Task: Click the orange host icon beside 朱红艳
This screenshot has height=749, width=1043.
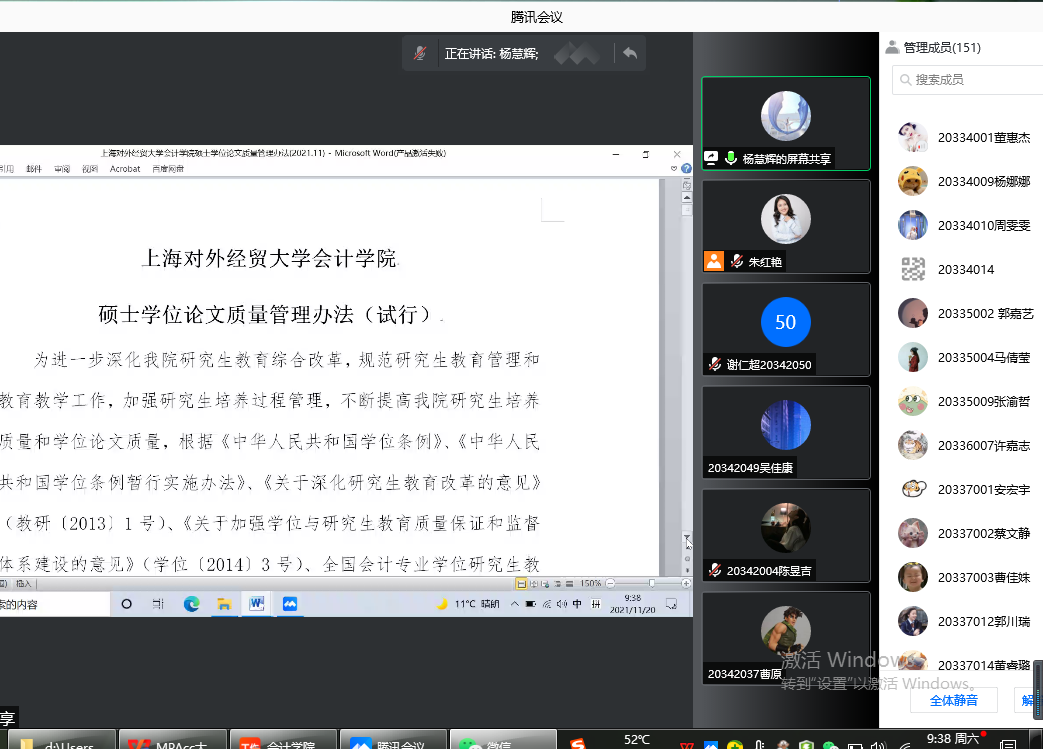Action: pyautogui.click(x=713, y=261)
